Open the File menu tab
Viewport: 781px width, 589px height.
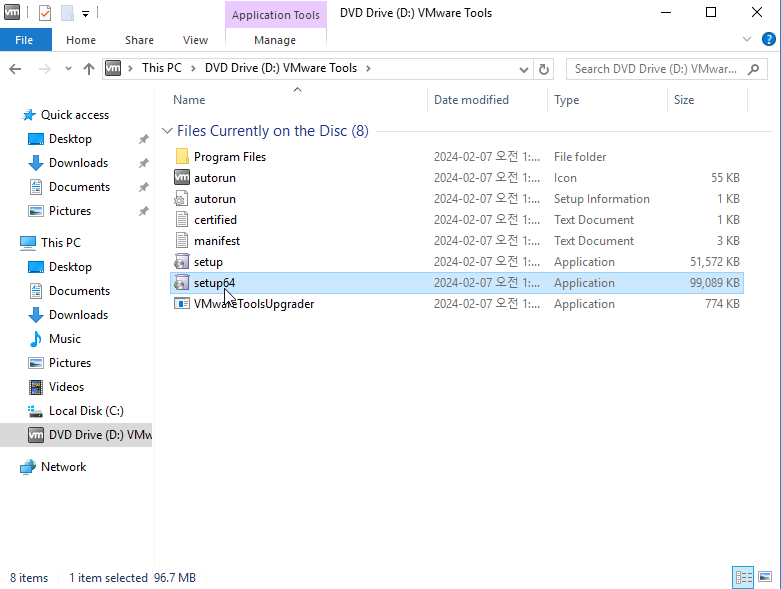(x=24, y=40)
